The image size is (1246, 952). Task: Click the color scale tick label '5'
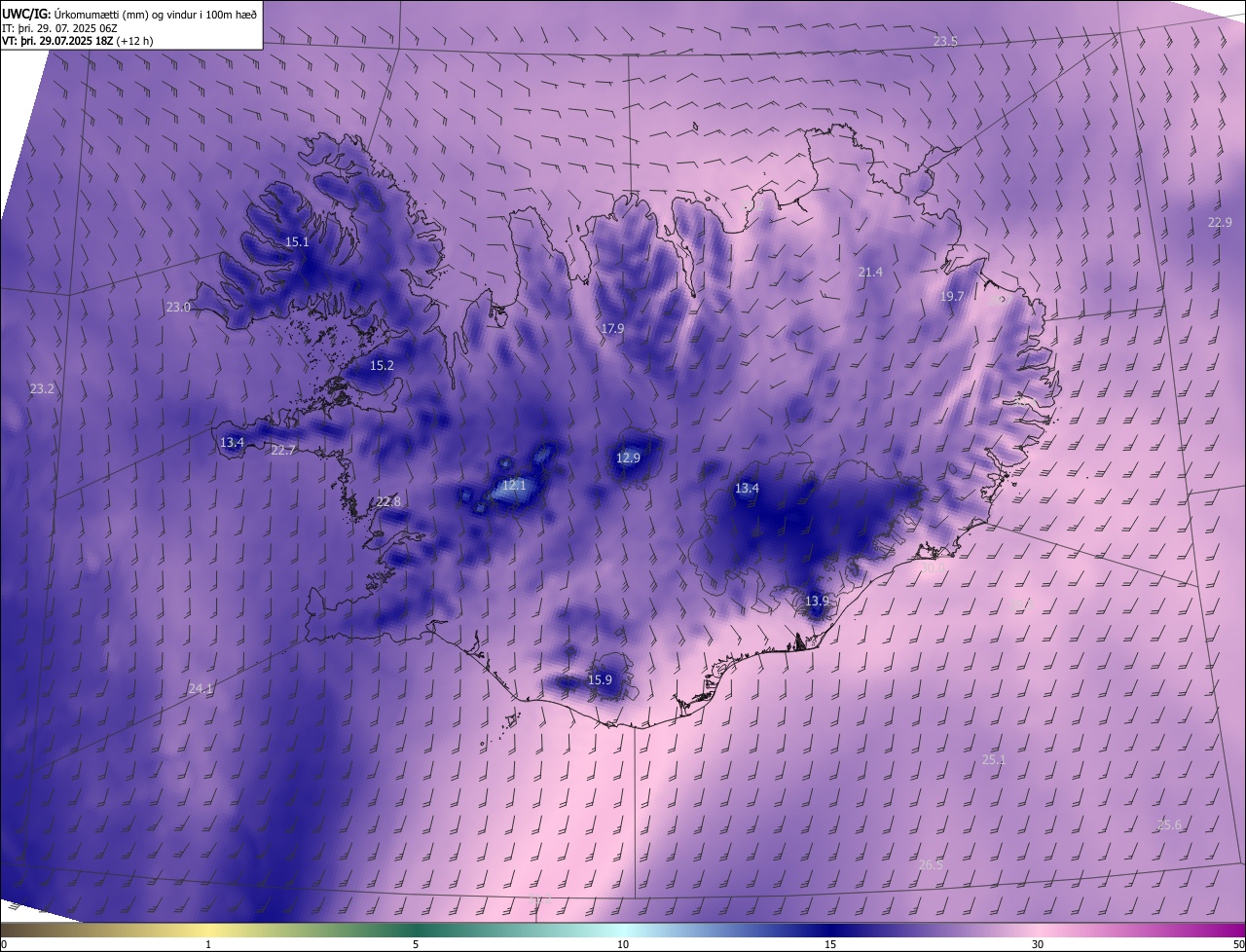click(416, 944)
